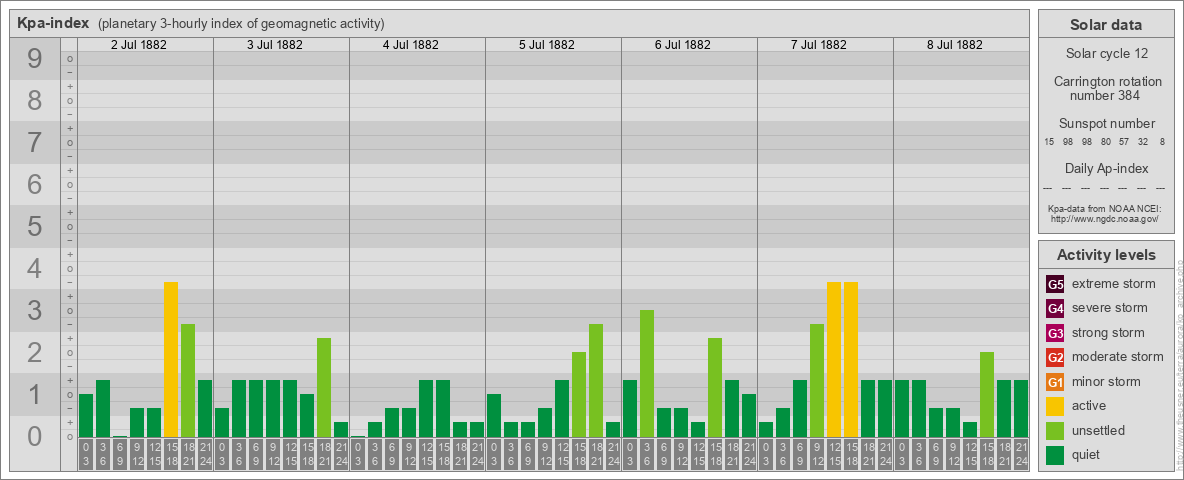The height and width of the screenshot is (480, 1184).
Task: Click the Kp scale number 5
Action: click(x=35, y=226)
